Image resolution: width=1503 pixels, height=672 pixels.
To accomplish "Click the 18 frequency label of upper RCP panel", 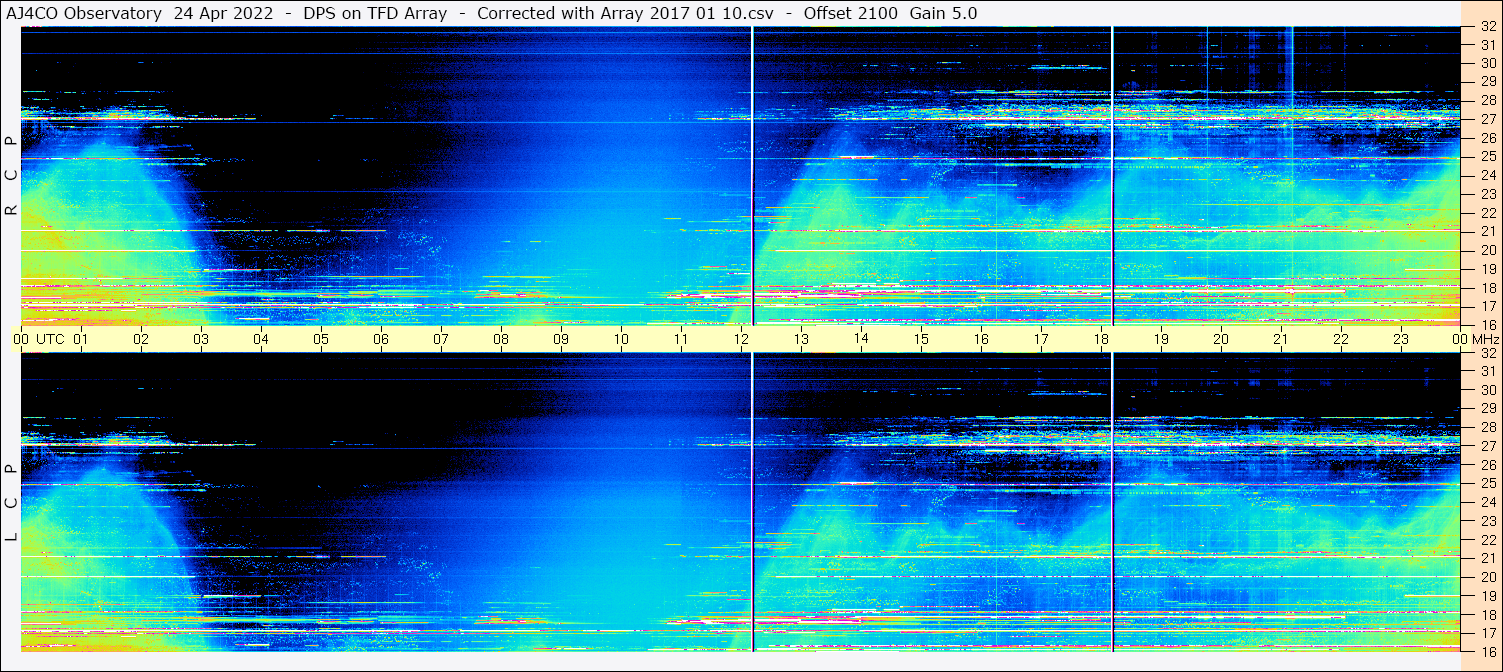I will [1488, 287].
